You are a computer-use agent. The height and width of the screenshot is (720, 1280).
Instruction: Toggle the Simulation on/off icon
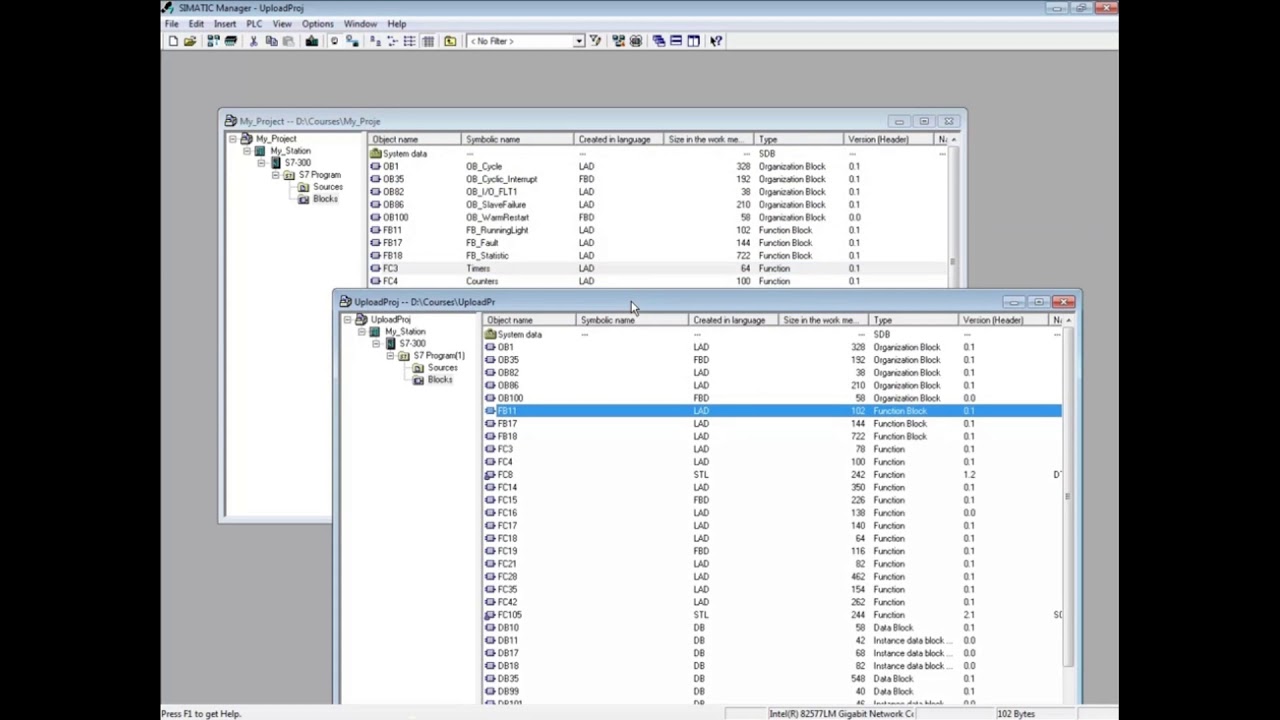pyautogui.click(x=636, y=41)
